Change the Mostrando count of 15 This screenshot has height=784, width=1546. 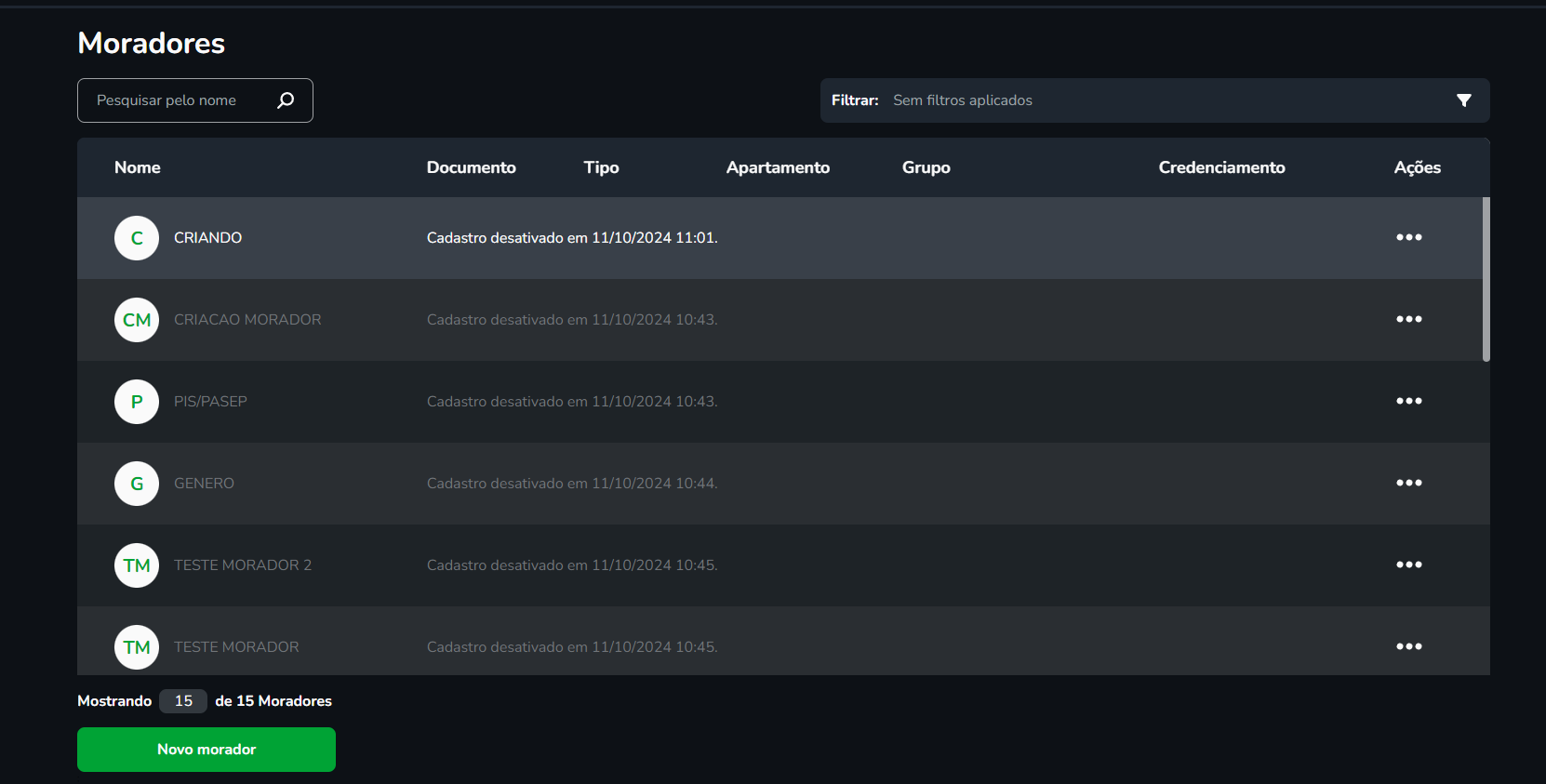183,701
